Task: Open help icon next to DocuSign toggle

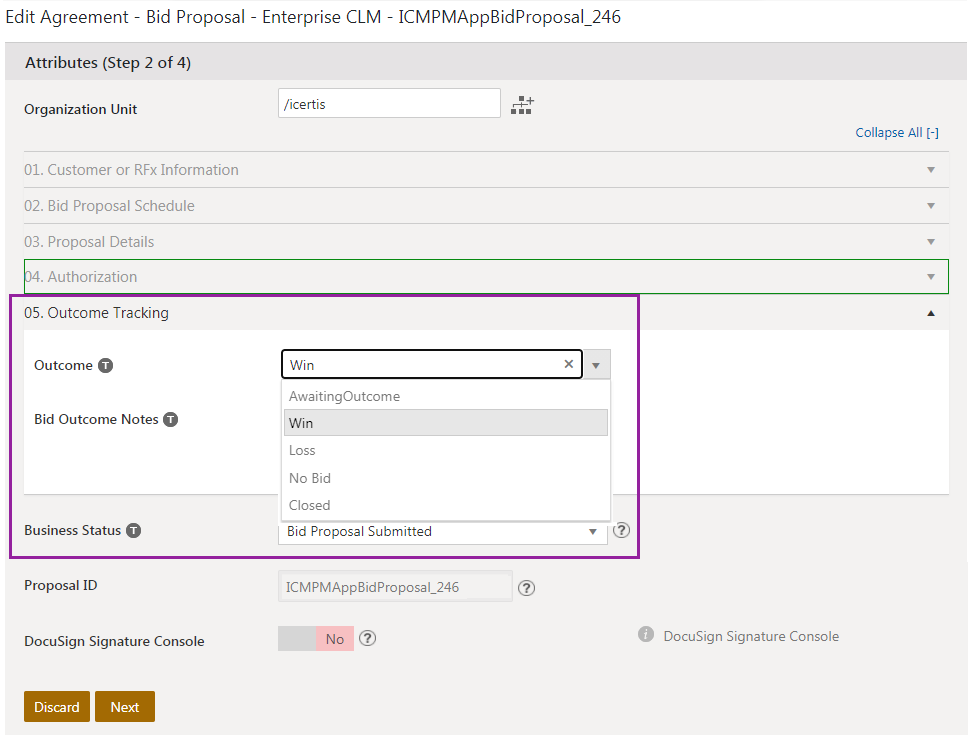Action: click(x=367, y=639)
